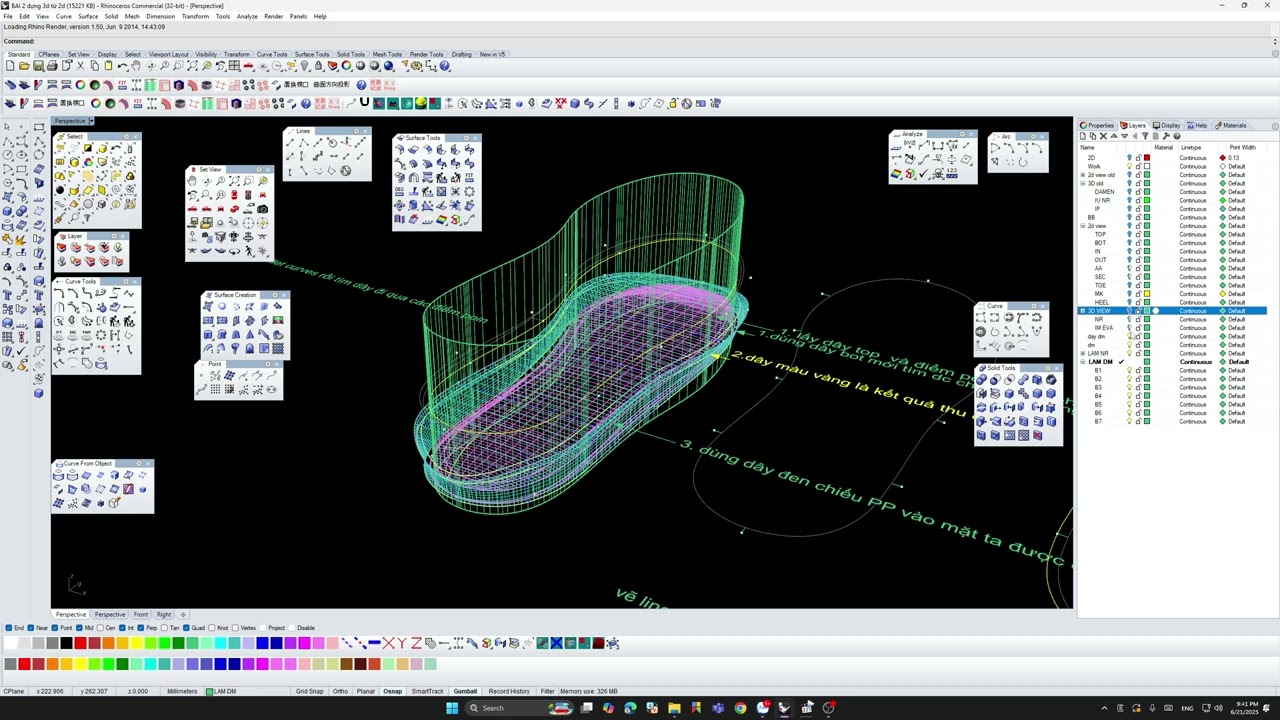This screenshot has height=720, width=1280.
Task: Toggle the End osnap checkbox
Action: (9, 628)
